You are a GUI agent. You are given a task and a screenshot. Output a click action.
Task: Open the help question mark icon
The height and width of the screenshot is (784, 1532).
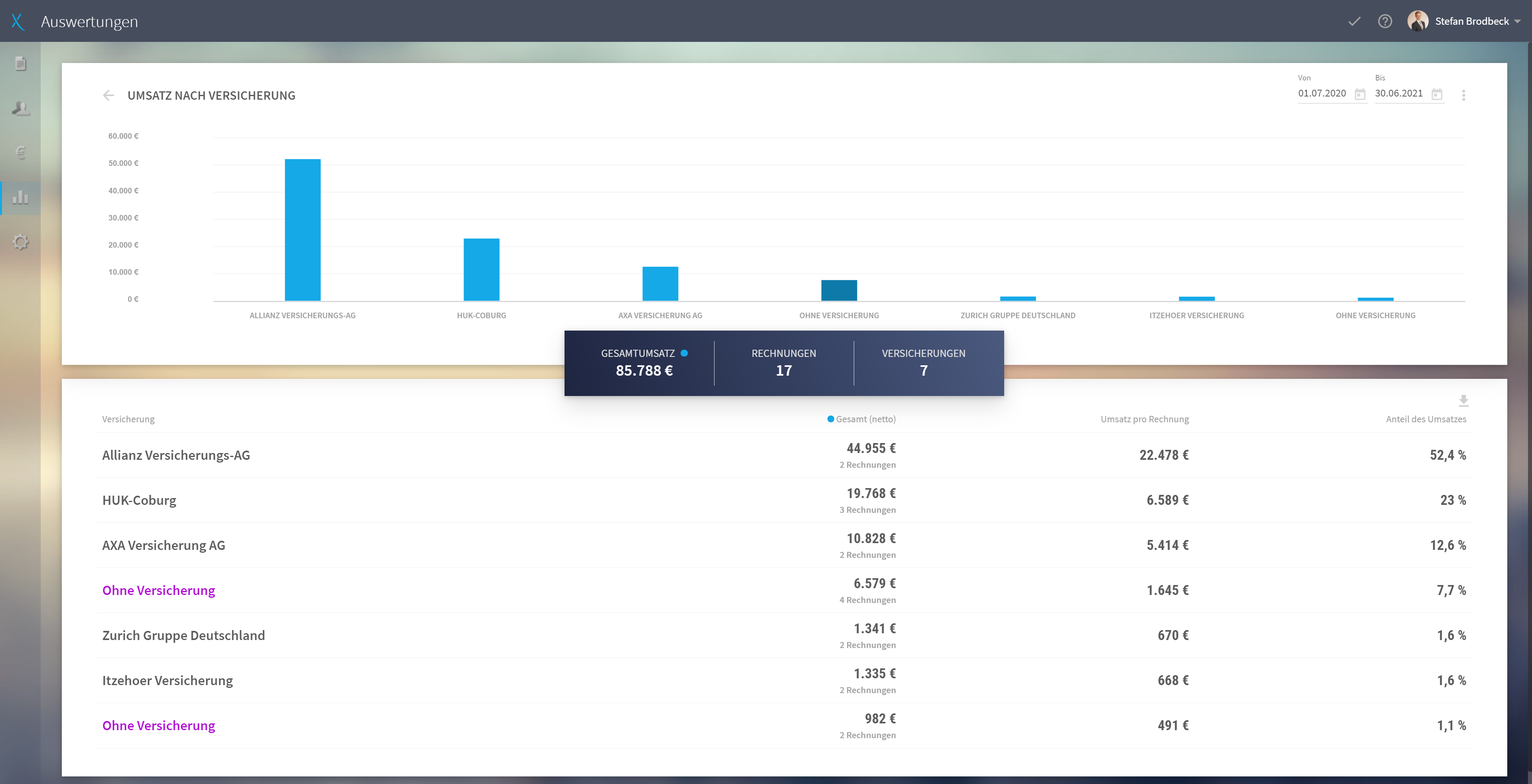1384,22
